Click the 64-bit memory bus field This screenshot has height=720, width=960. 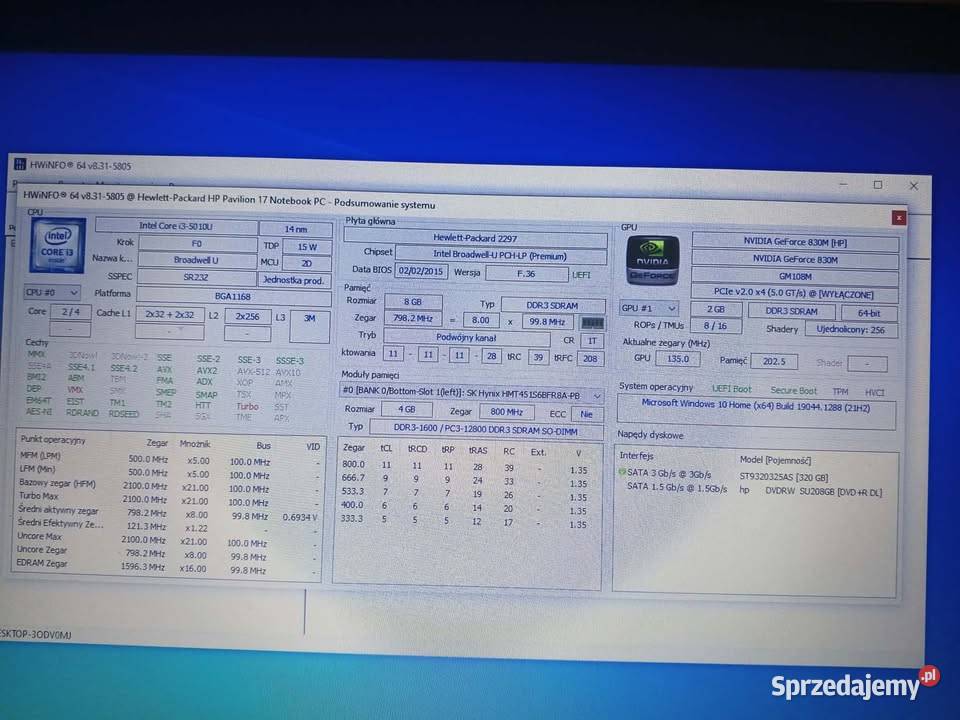coord(869,313)
